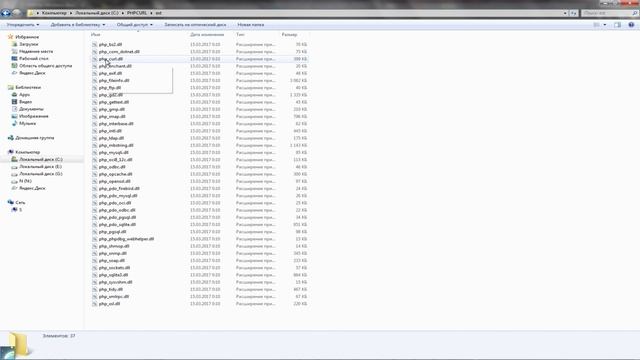Image resolution: width=640 pixels, height=360 pixels.
Task: Click php_bz2.dll file icon
Action: [x=95, y=44]
